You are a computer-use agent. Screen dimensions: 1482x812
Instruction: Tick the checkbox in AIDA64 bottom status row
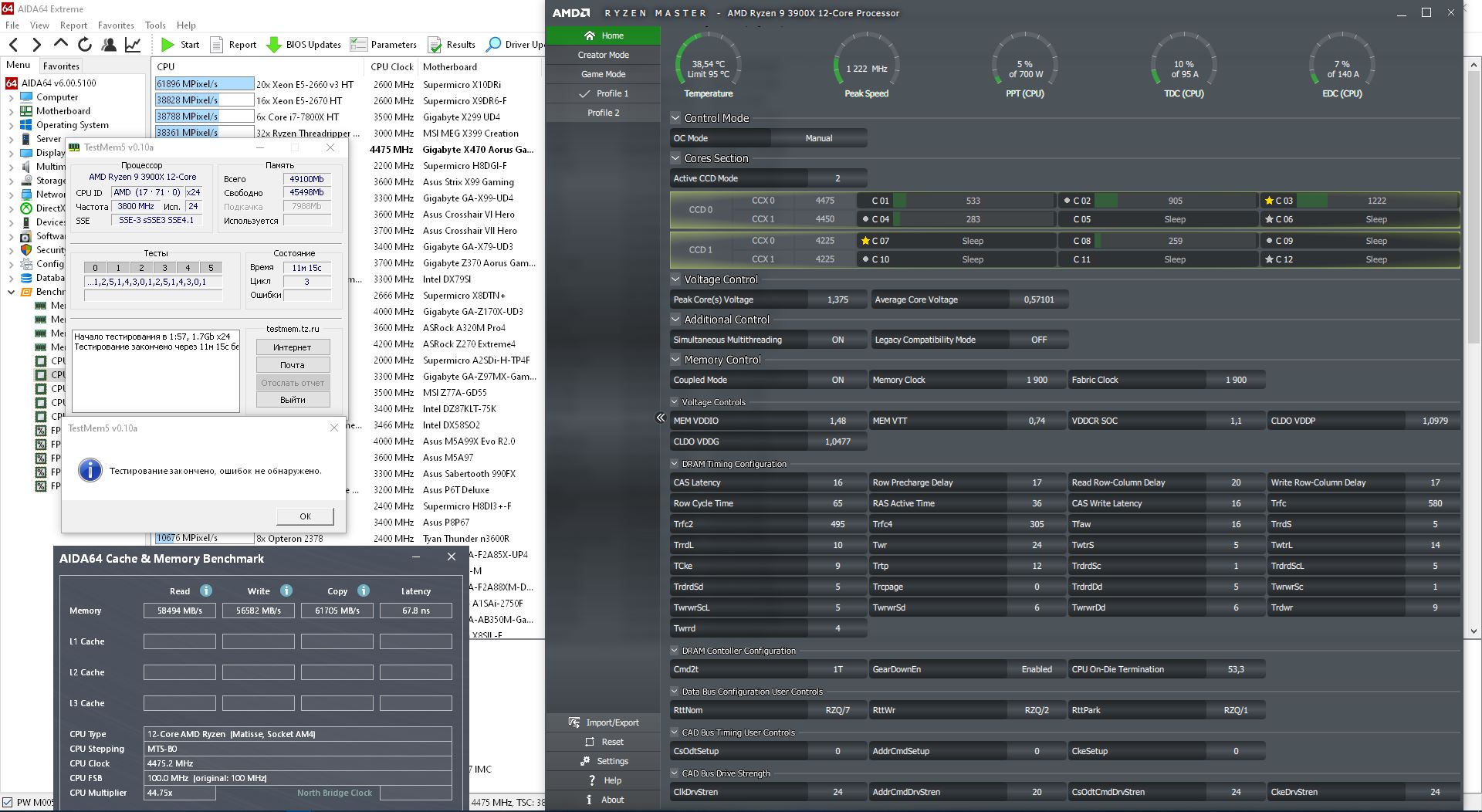8,803
